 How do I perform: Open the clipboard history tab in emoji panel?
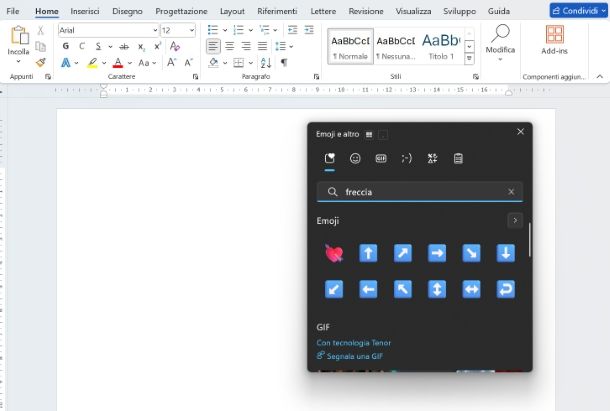point(458,158)
